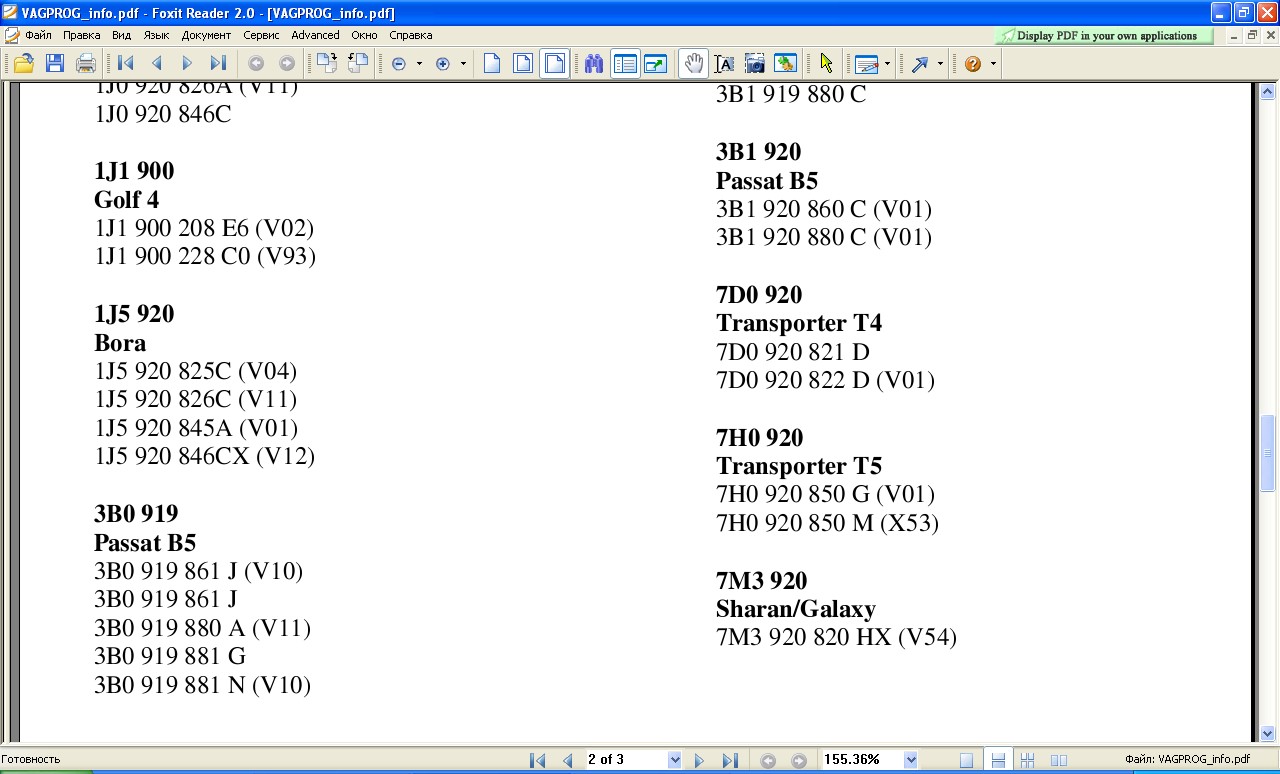This screenshot has height=774, width=1280.
Task: Click the scrollbar up arrow
Action: [x=1268, y=92]
